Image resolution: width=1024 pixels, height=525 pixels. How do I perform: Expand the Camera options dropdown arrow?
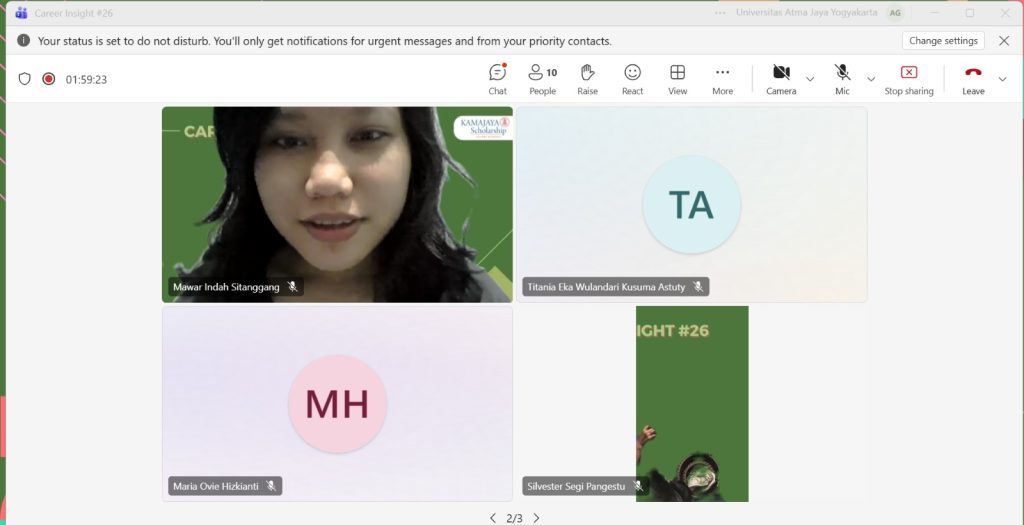pos(810,79)
